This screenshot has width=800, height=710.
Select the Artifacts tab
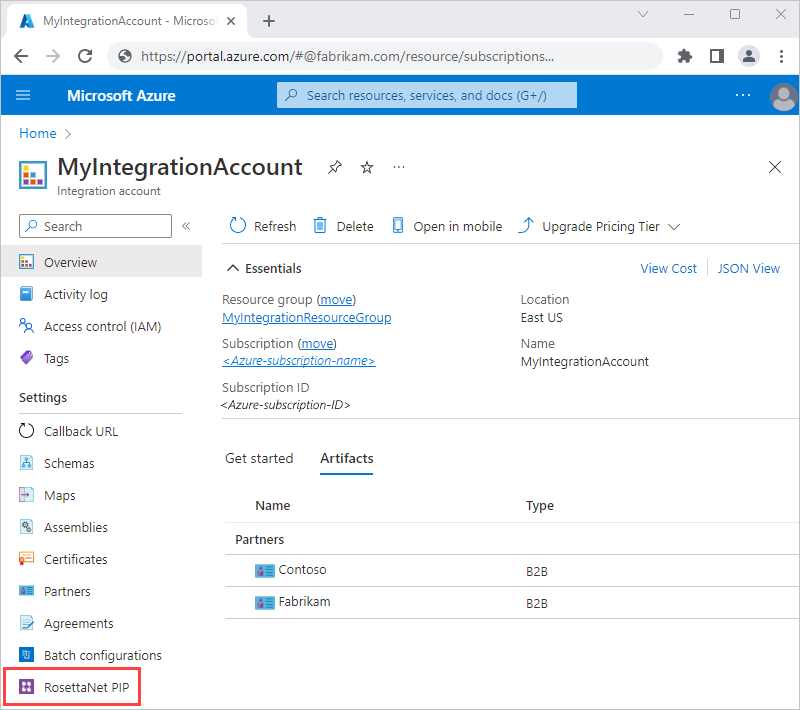[346, 458]
